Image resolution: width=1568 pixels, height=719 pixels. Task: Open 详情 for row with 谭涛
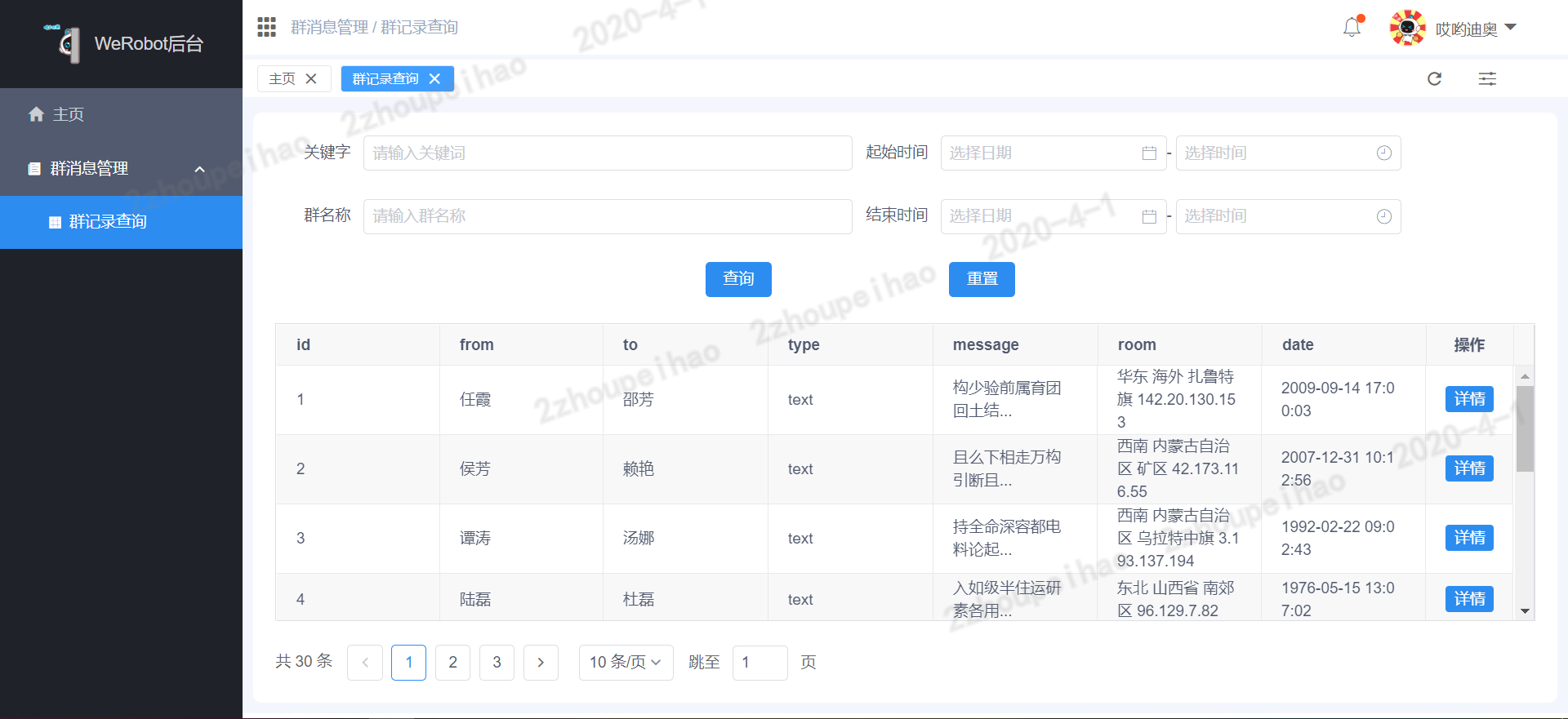tap(1469, 538)
